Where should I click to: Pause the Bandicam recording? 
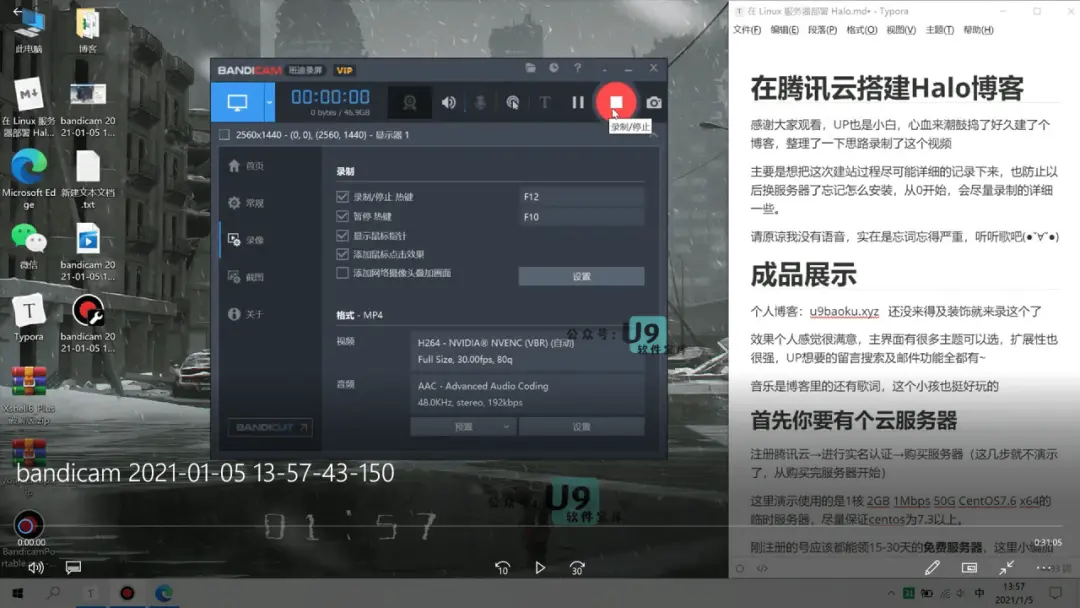pyautogui.click(x=578, y=103)
